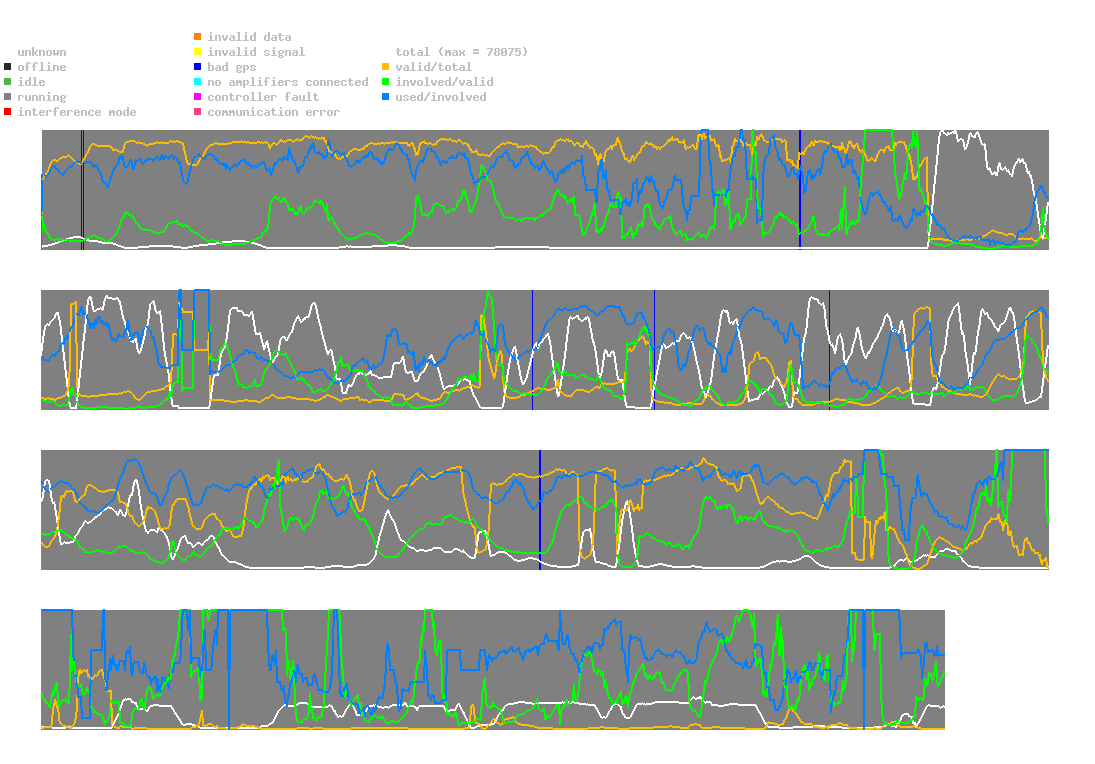This screenshot has width=1095, height=764.
Task: Select the blue used/involved line swatch
Action: coord(386,97)
